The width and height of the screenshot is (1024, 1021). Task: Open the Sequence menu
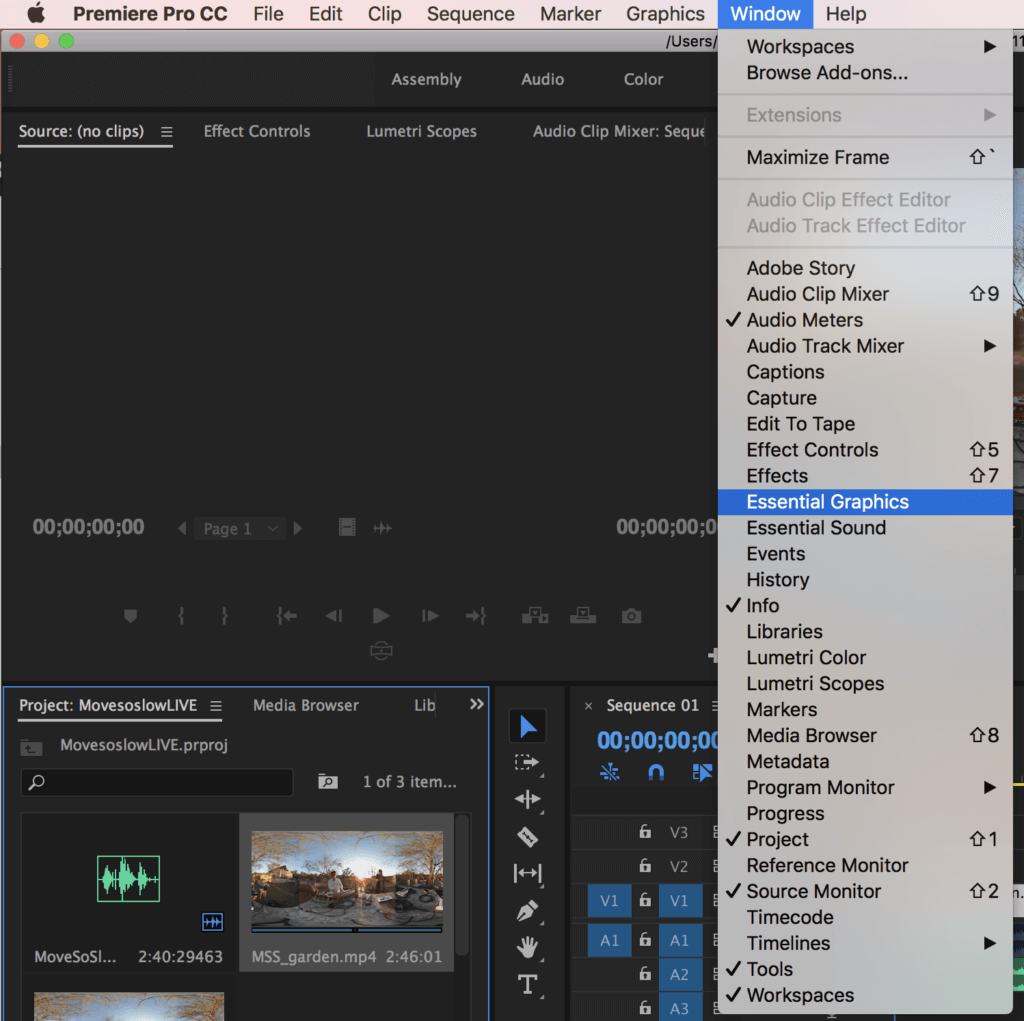coord(470,14)
